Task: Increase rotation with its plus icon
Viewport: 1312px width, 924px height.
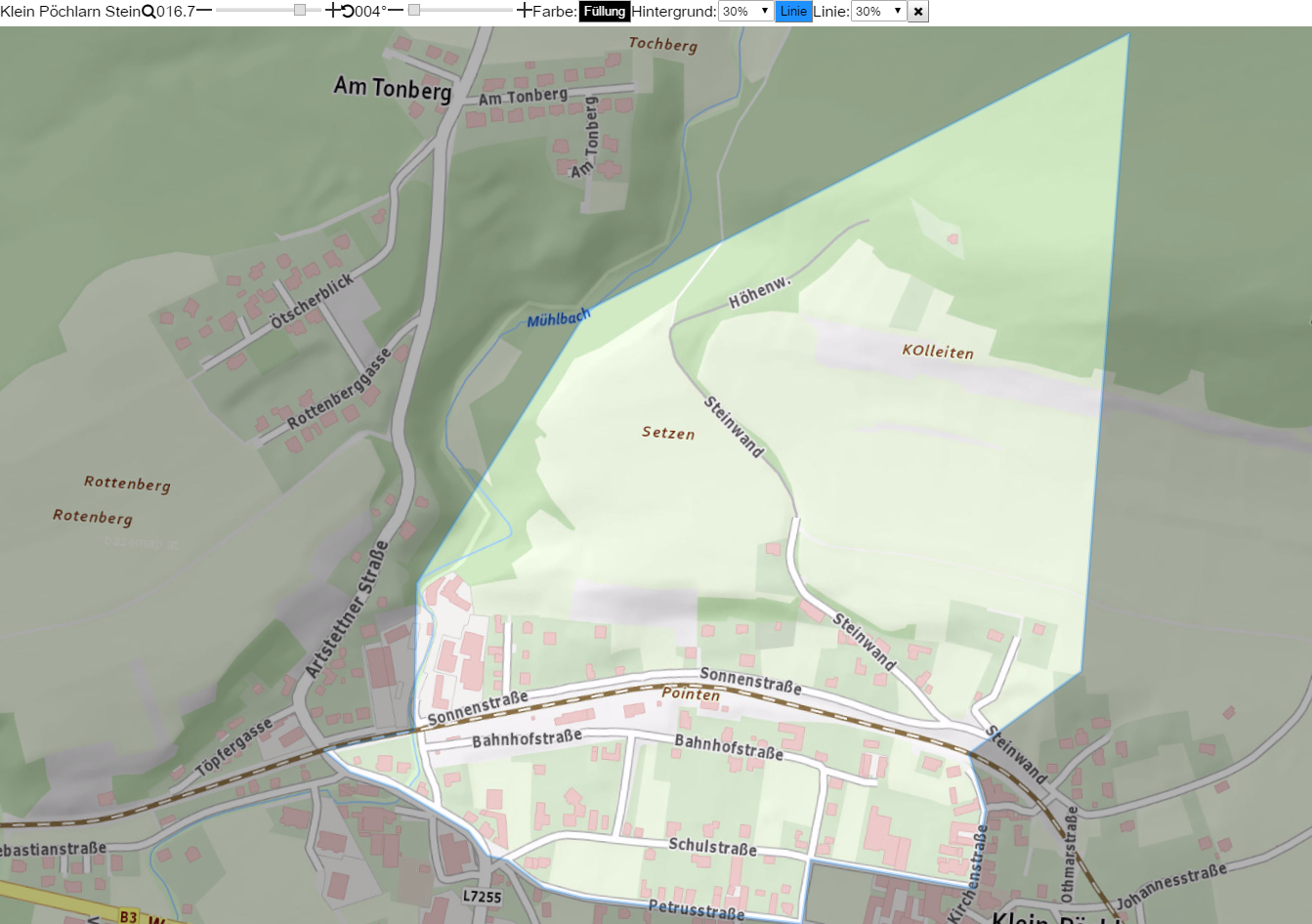Action: coord(525,11)
